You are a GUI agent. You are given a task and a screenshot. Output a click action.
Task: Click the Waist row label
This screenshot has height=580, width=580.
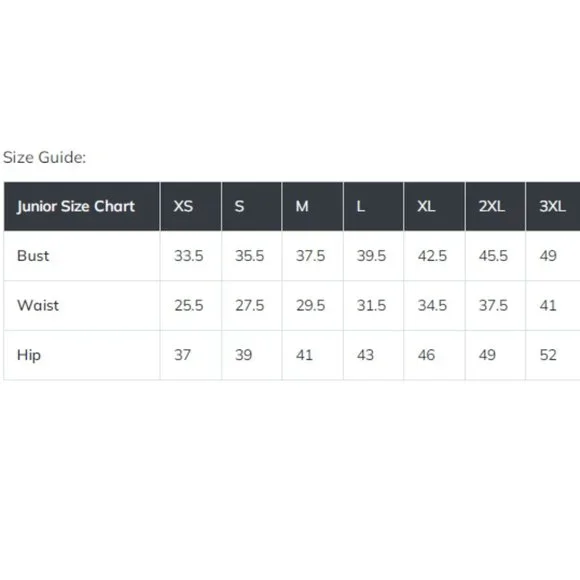[38, 306]
